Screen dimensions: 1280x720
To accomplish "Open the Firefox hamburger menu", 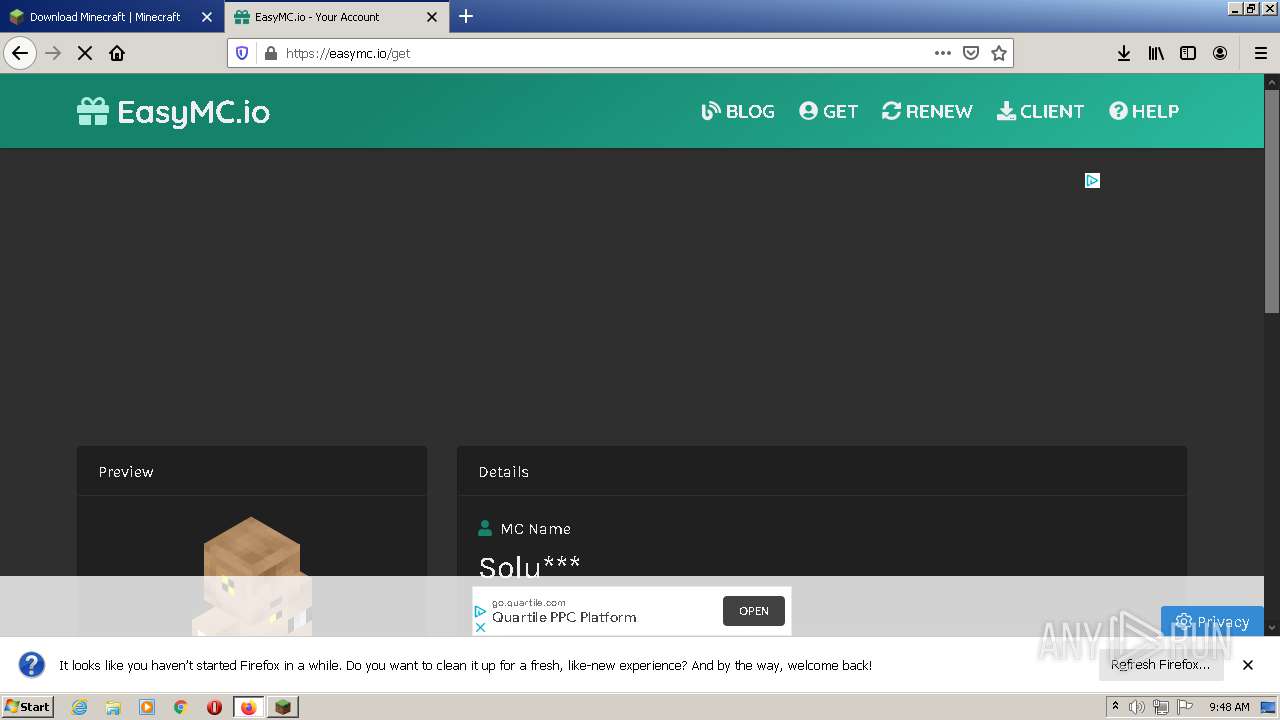I will pyautogui.click(x=1260, y=53).
